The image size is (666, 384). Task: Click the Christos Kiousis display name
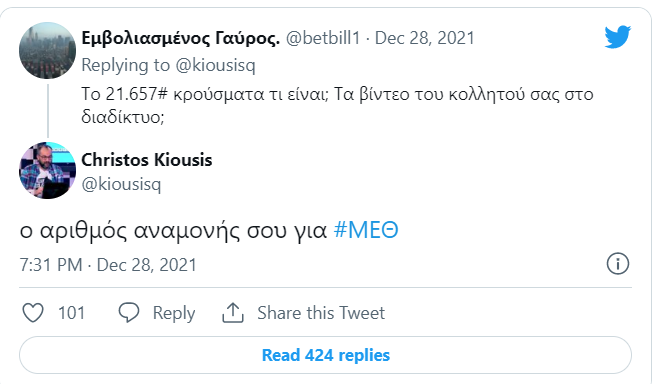(147, 160)
